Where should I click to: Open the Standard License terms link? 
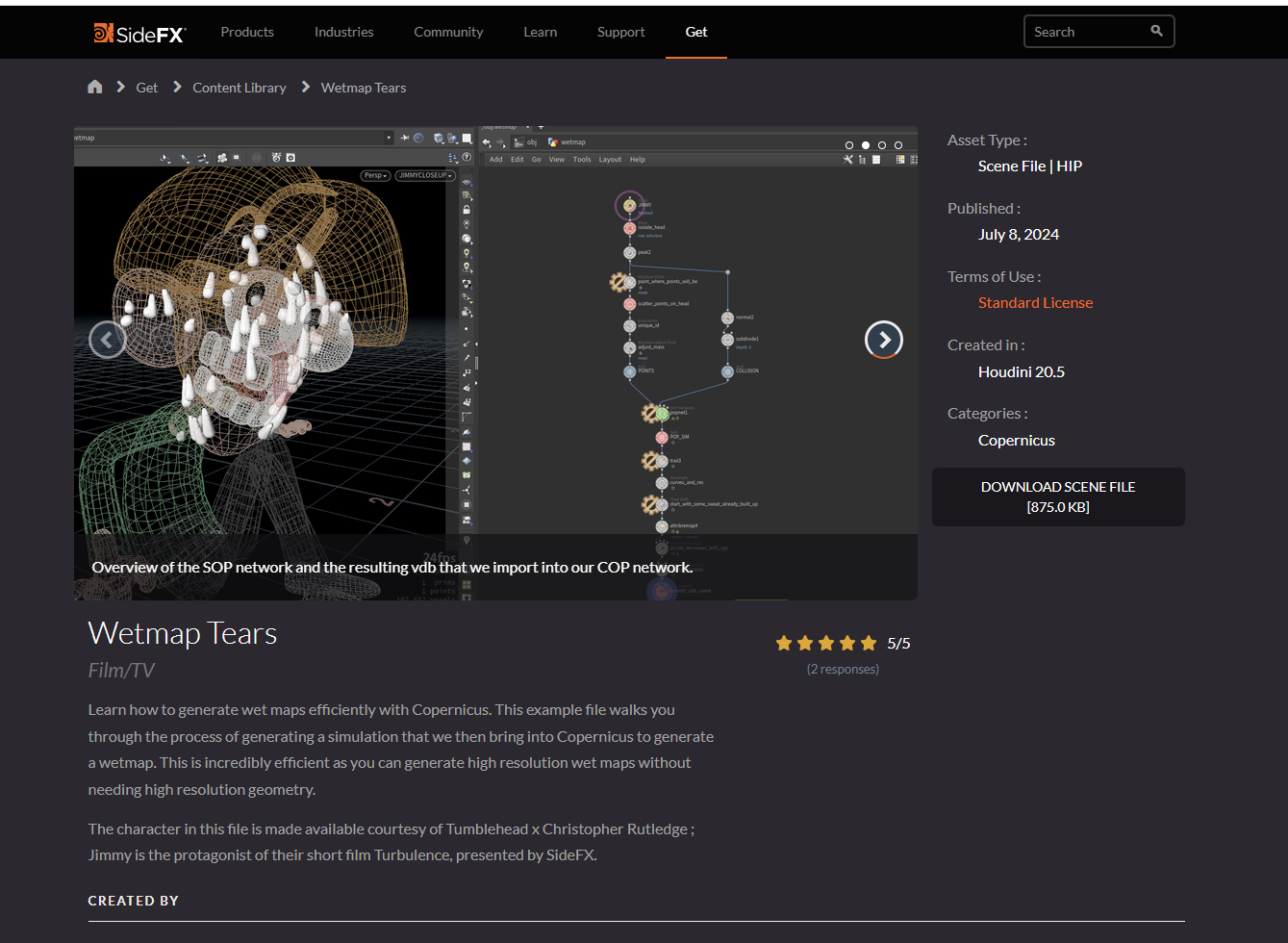click(x=1035, y=302)
